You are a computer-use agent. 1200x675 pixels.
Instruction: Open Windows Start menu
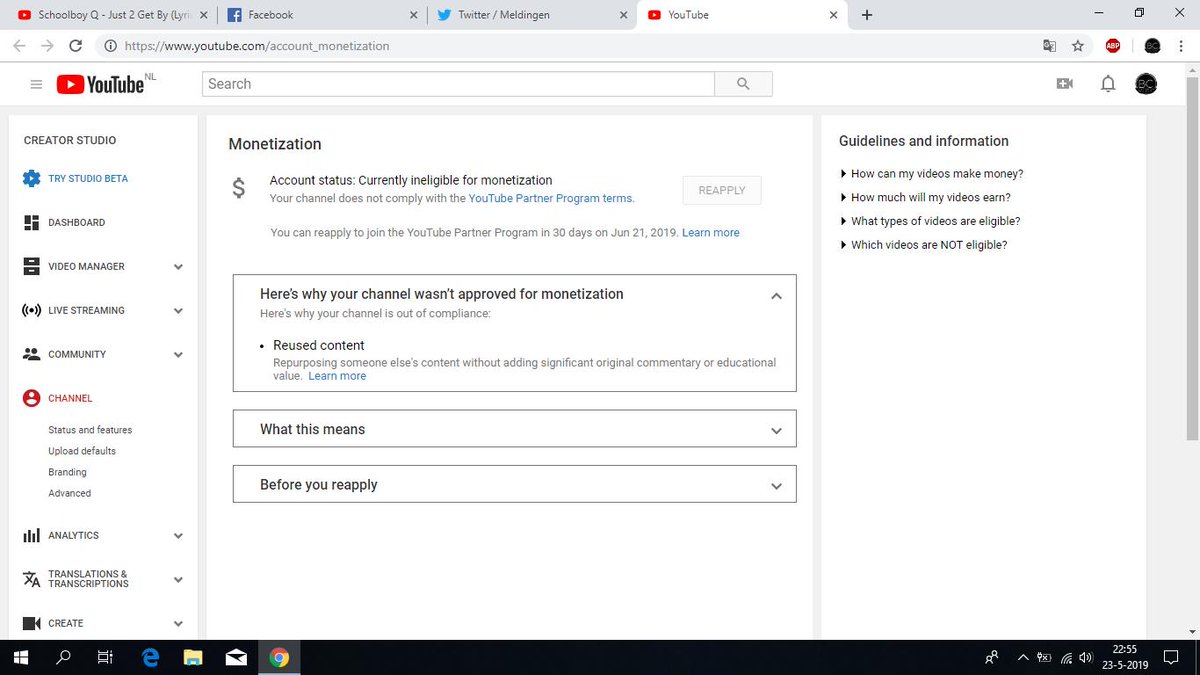coord(22,658)
